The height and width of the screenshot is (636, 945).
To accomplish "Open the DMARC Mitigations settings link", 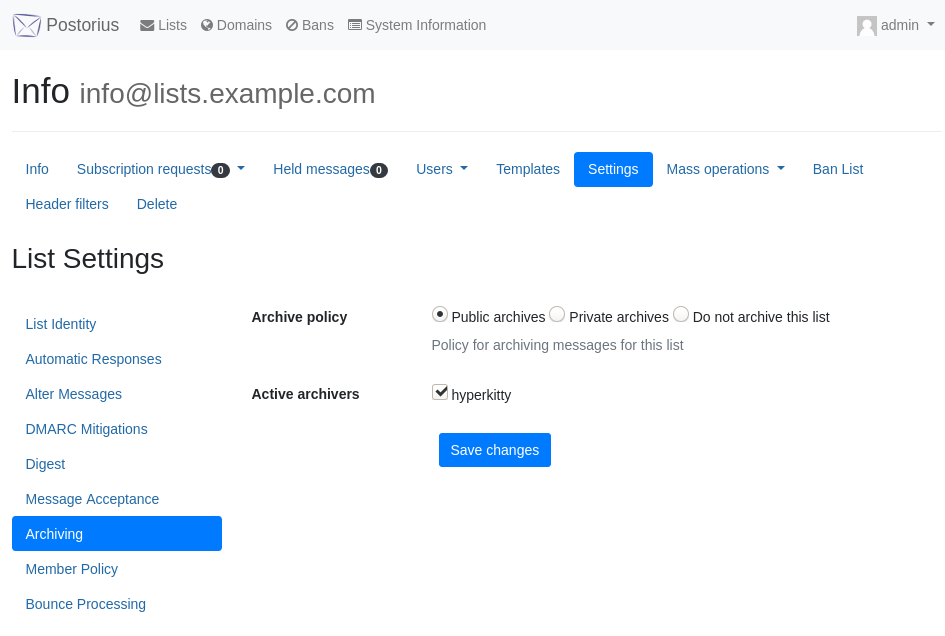I will click(x=86, y=429).
